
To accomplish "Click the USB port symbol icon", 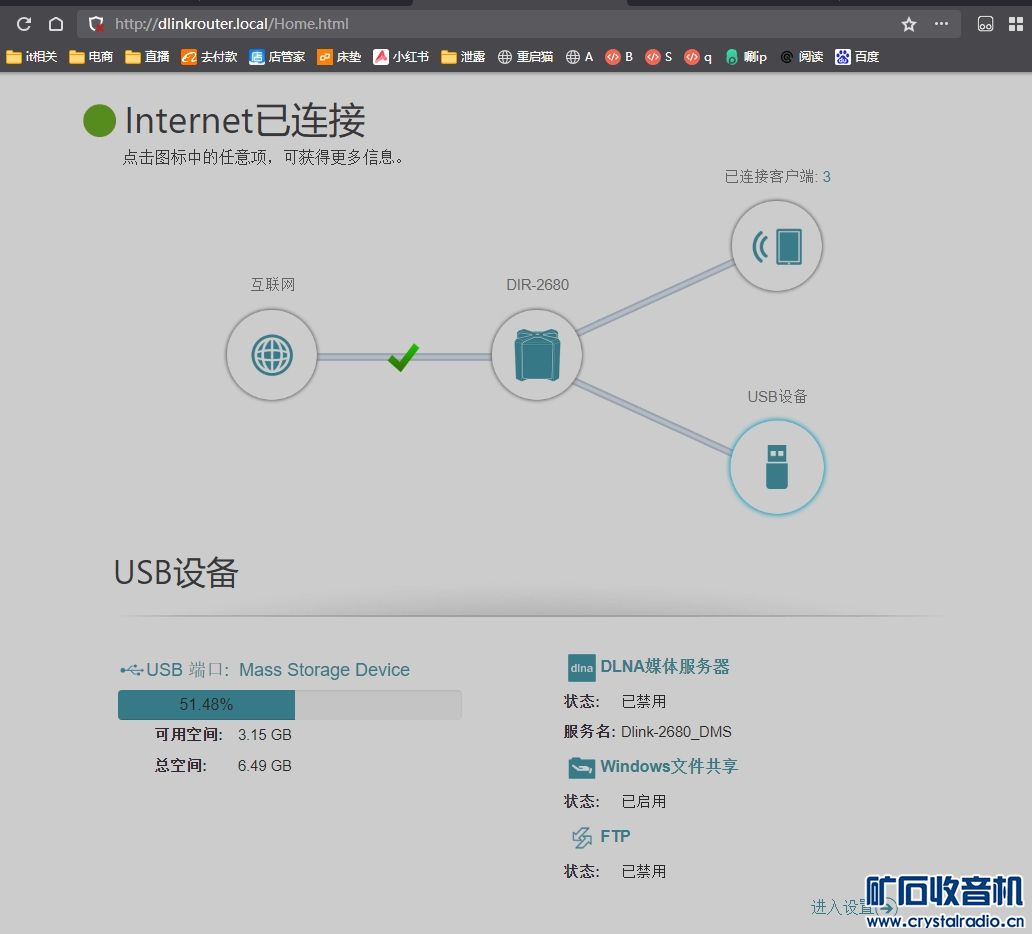I will point(131,670).
